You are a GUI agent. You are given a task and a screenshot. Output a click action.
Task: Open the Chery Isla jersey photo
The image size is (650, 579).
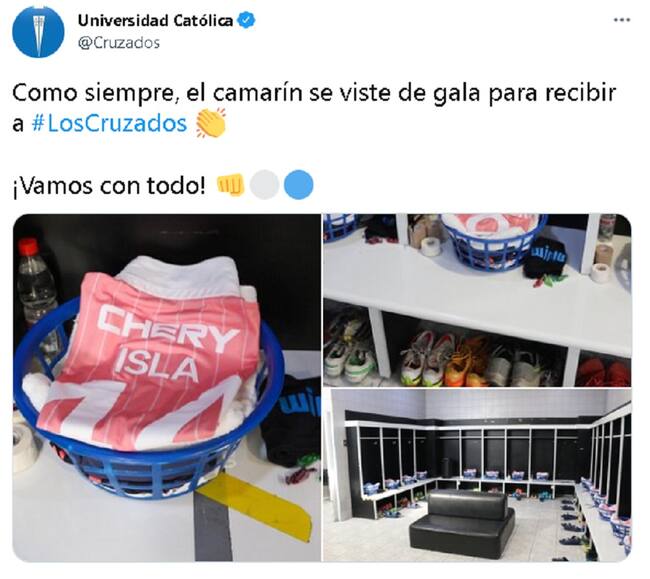[167, 388]
